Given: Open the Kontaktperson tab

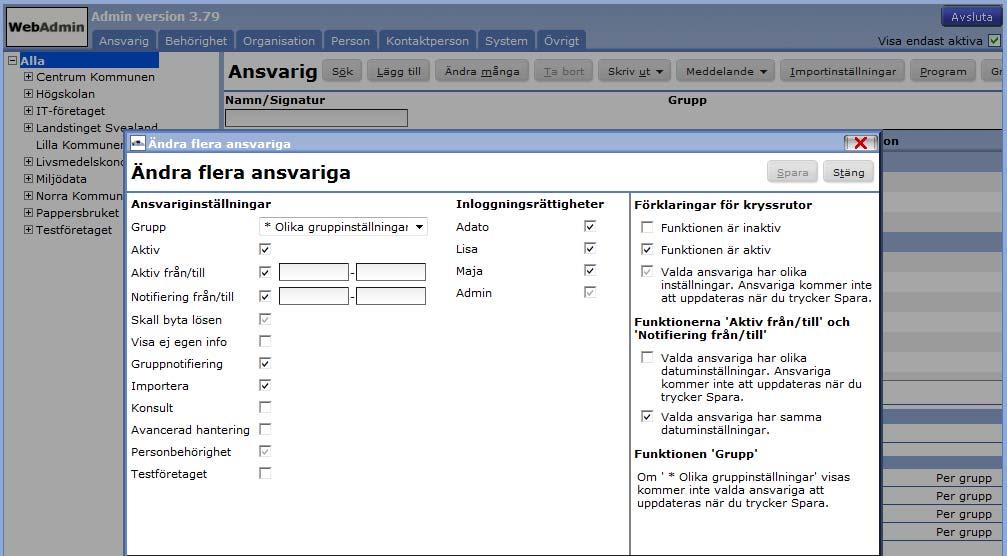Looking at the screenshot, I should click(x=427, y=40).
